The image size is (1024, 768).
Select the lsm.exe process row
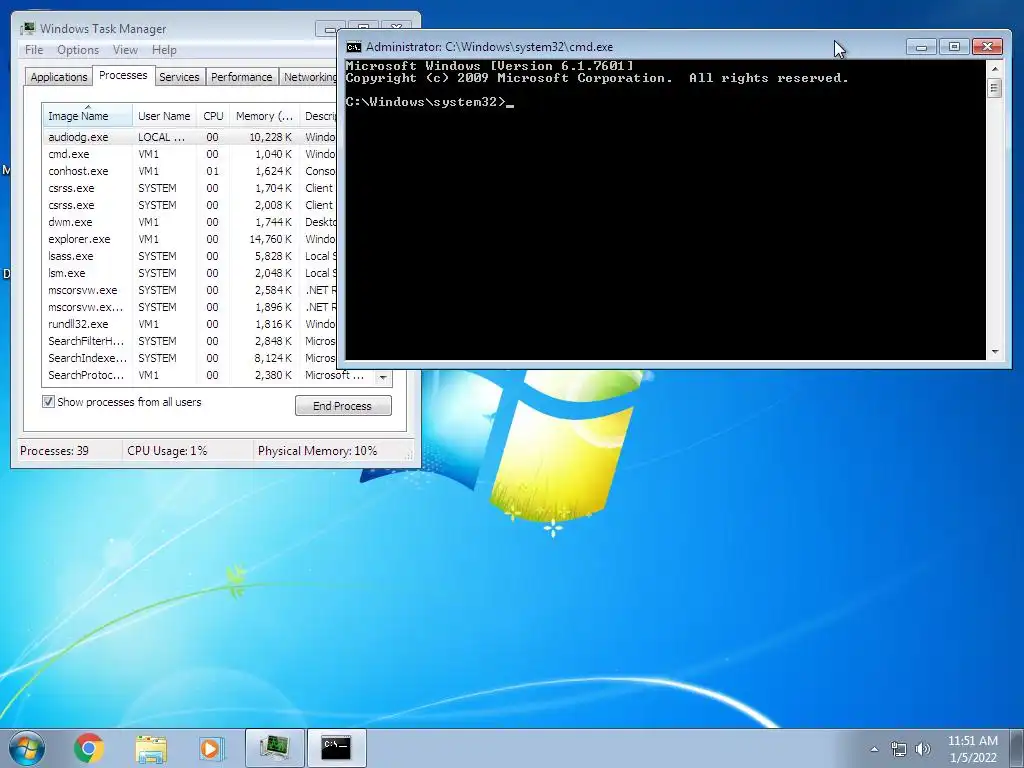click(189, 273)
